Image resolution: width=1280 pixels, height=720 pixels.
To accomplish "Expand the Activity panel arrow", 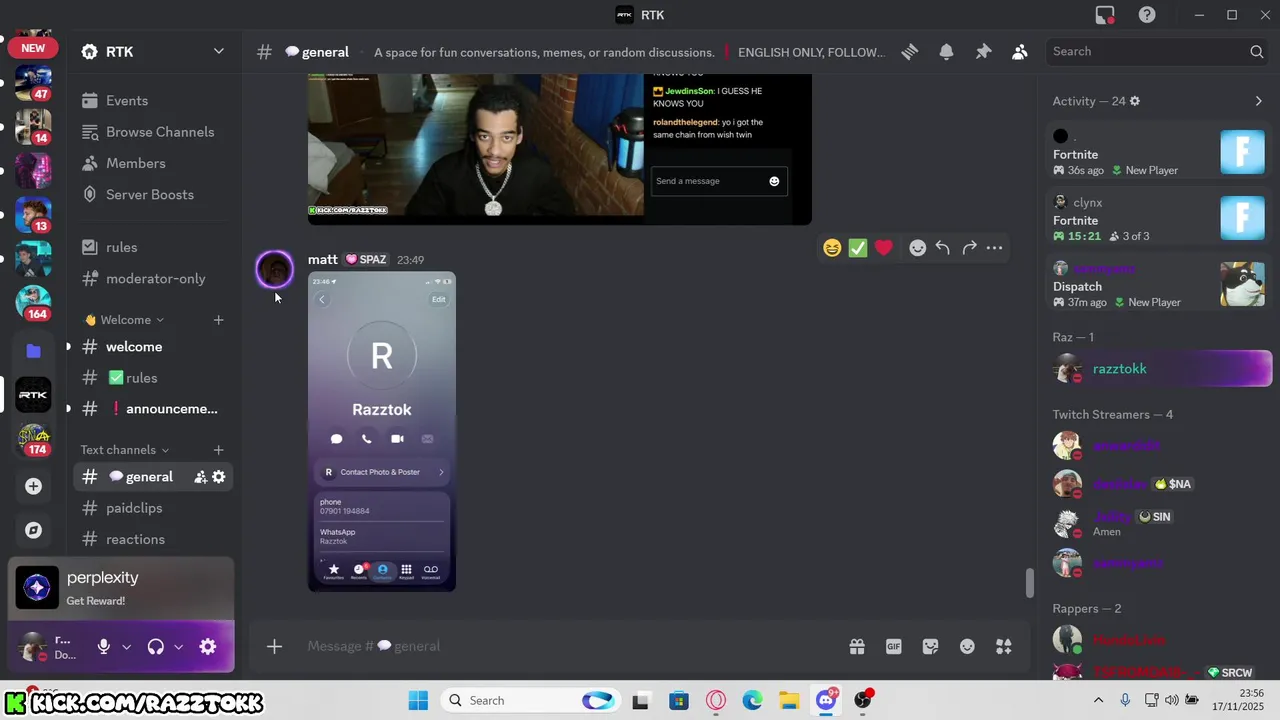I will pos(1258,101).
